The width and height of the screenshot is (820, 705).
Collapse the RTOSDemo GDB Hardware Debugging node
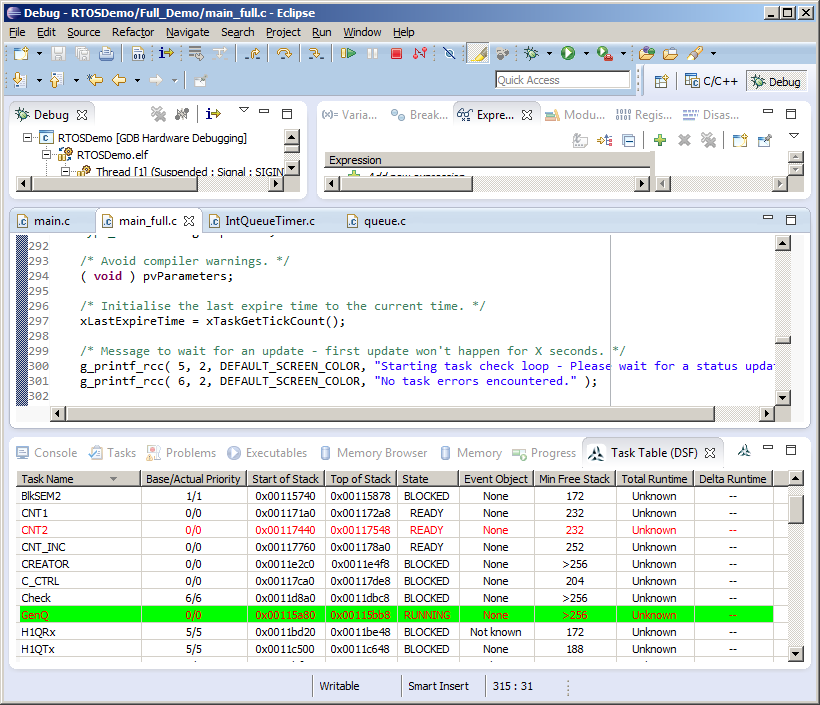point(27,138)
